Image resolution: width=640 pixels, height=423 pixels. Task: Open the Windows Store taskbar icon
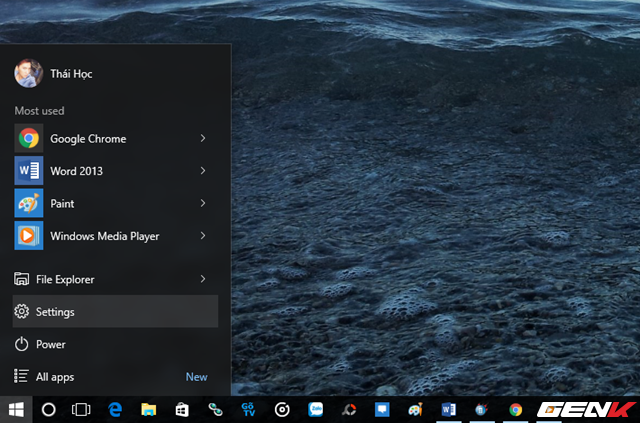tap(181, 409)
